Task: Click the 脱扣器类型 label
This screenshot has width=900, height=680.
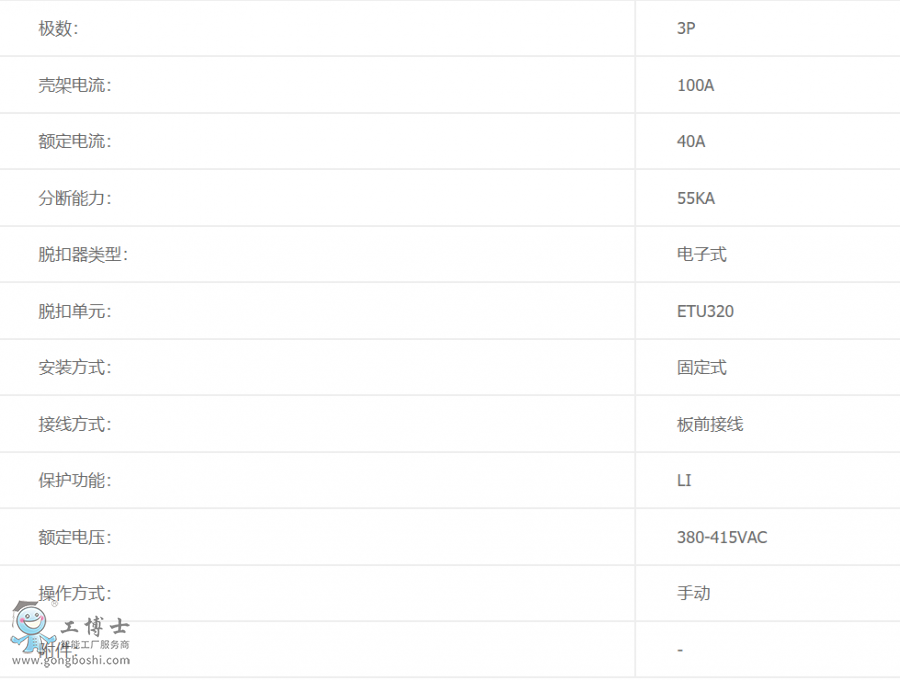Action: (83, 254)
